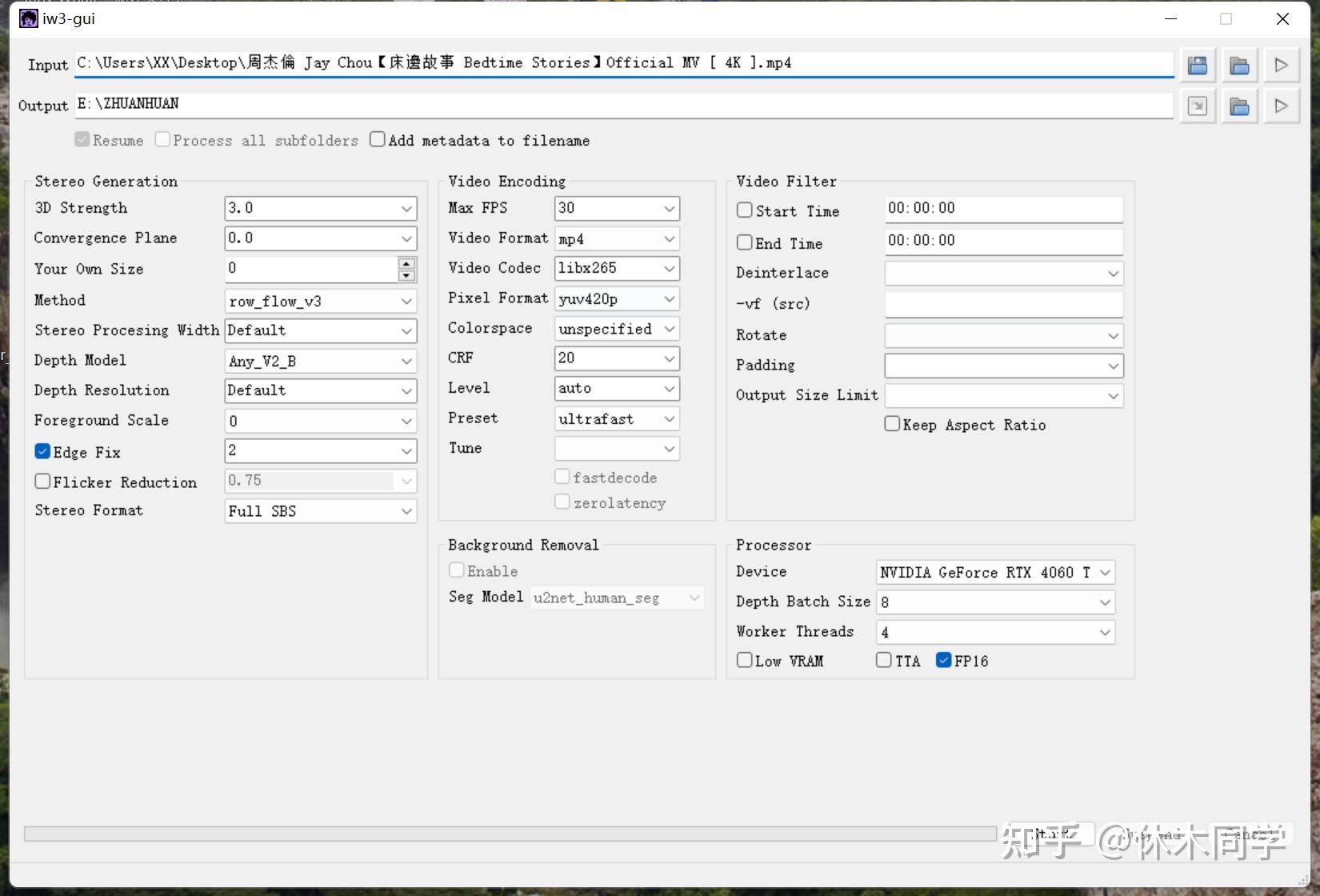Image resolution: width=1320 pixels, height=896 pixels.
Task: Expand the Foreground Scale dropdown
Action: click(321, 421)
